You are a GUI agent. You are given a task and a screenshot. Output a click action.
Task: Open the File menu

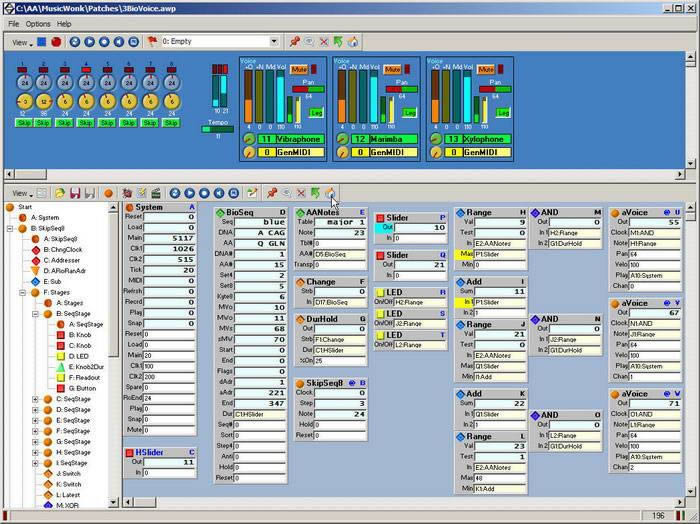point(13,24)
